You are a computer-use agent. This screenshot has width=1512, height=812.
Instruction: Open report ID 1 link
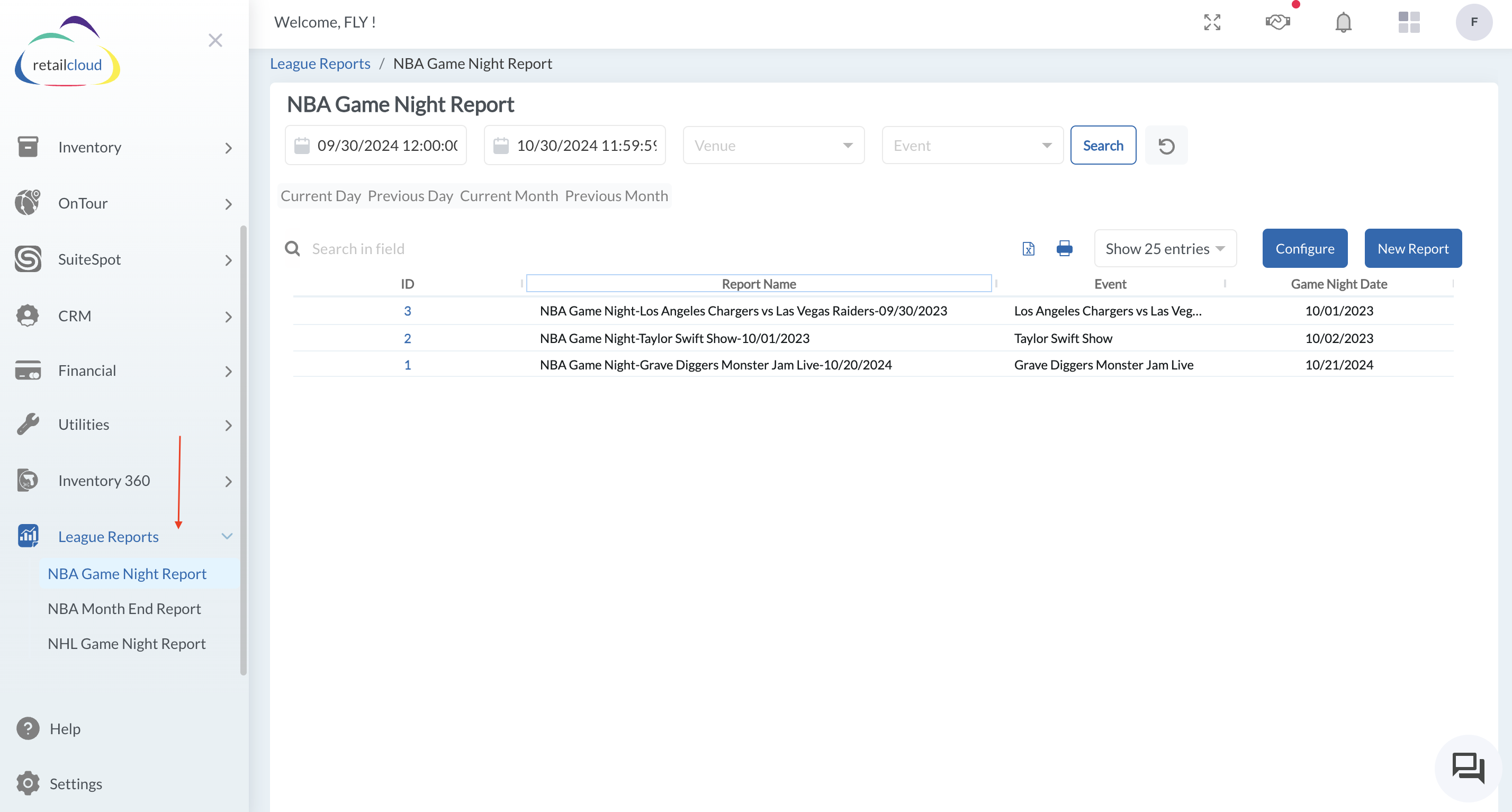pyautogui.click(x=407, y=365)
